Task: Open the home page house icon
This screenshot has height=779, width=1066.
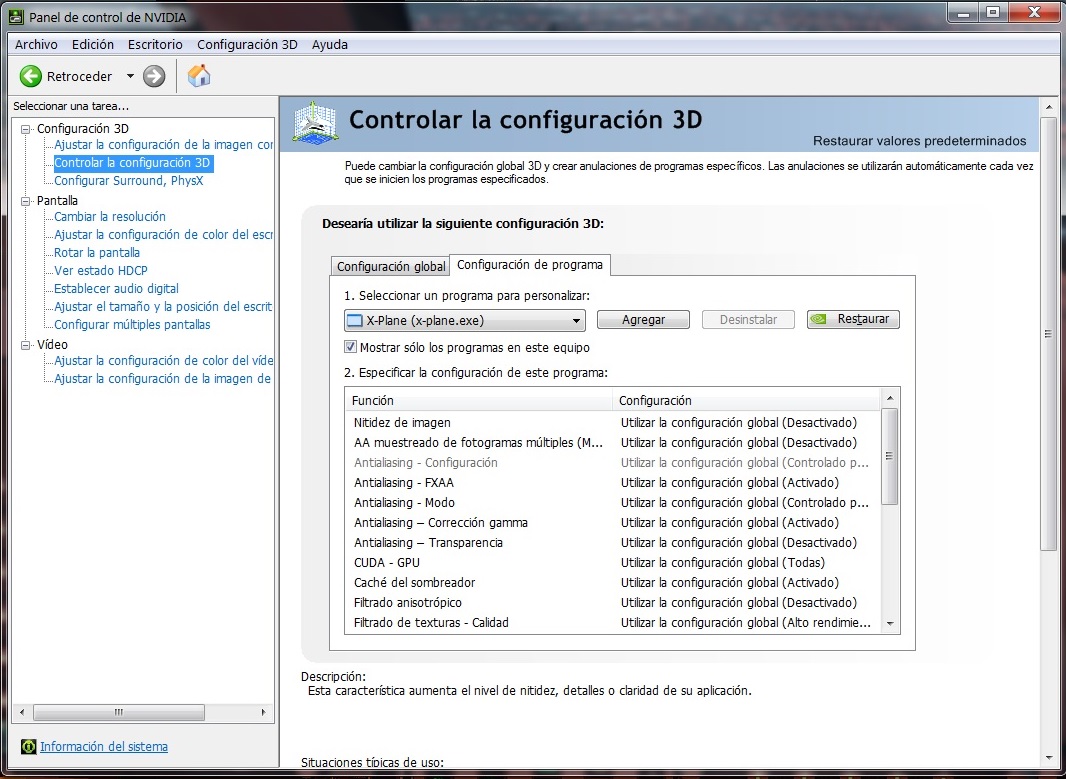Action: [x=199, y=75]
